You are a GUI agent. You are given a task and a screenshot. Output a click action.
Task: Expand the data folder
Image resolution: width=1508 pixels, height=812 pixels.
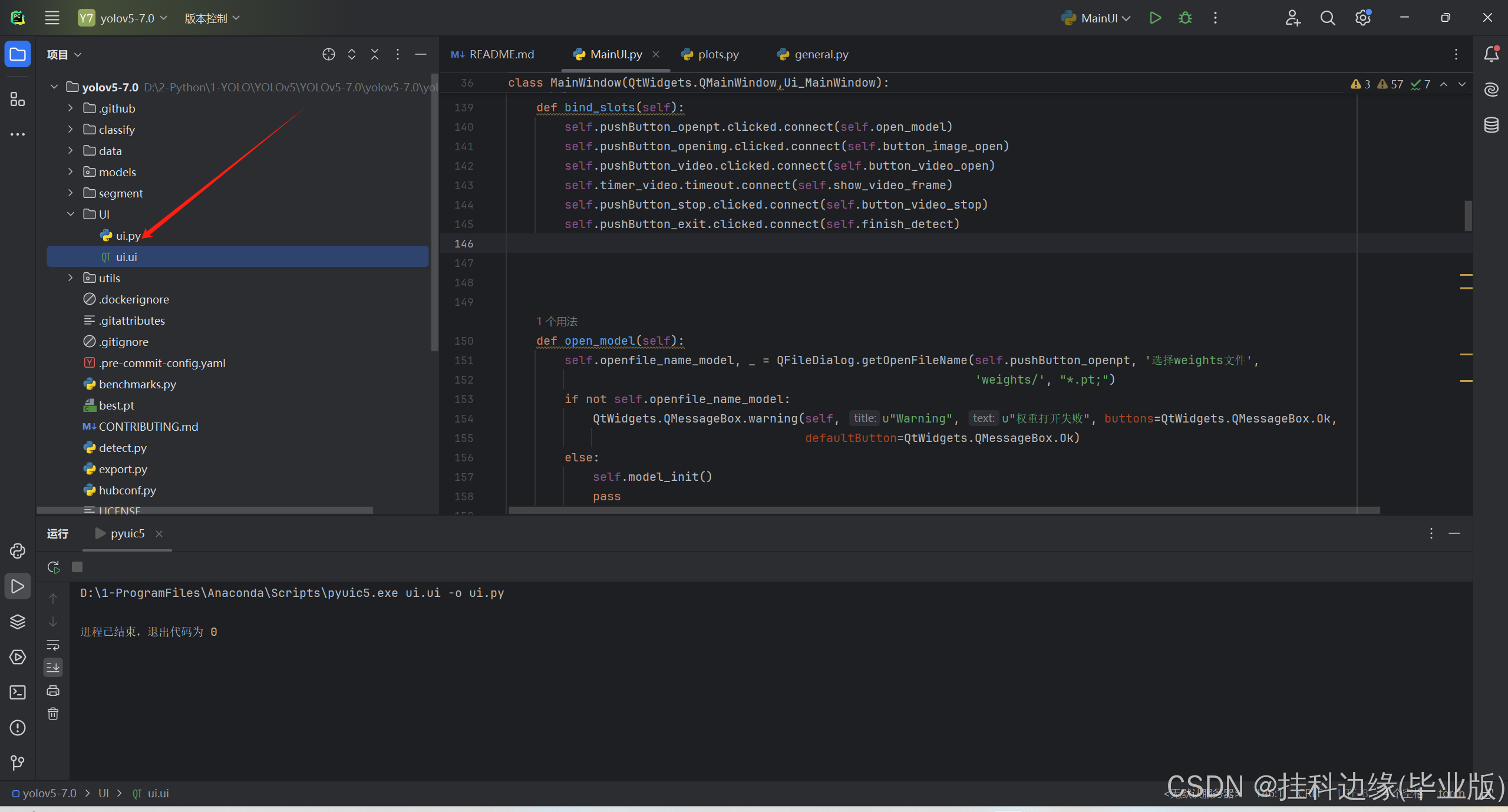71,151
